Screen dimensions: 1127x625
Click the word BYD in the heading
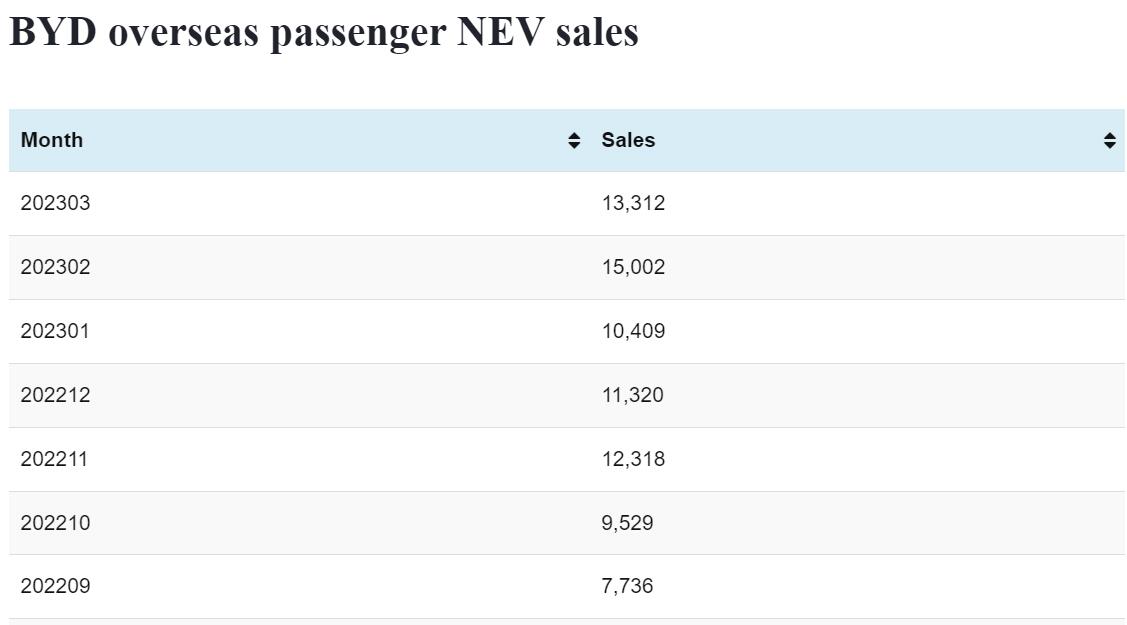pyautogui.click(x=52, y=32)
